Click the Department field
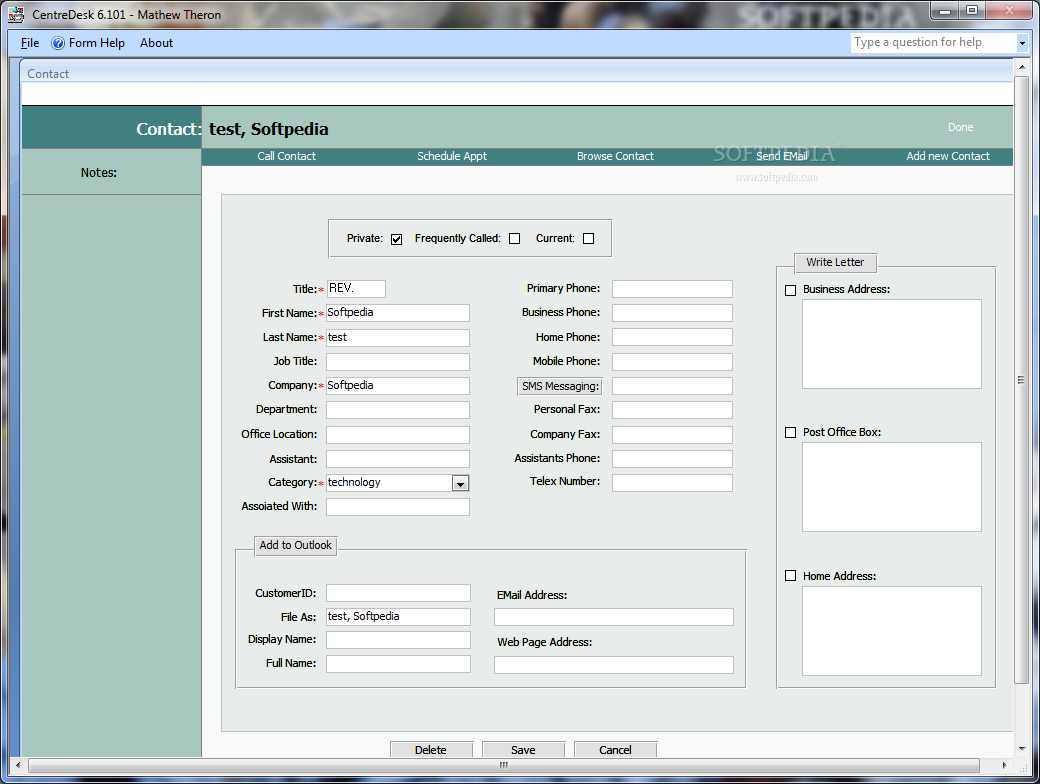This screenshot has width=1040, height=784. point(398,410)
